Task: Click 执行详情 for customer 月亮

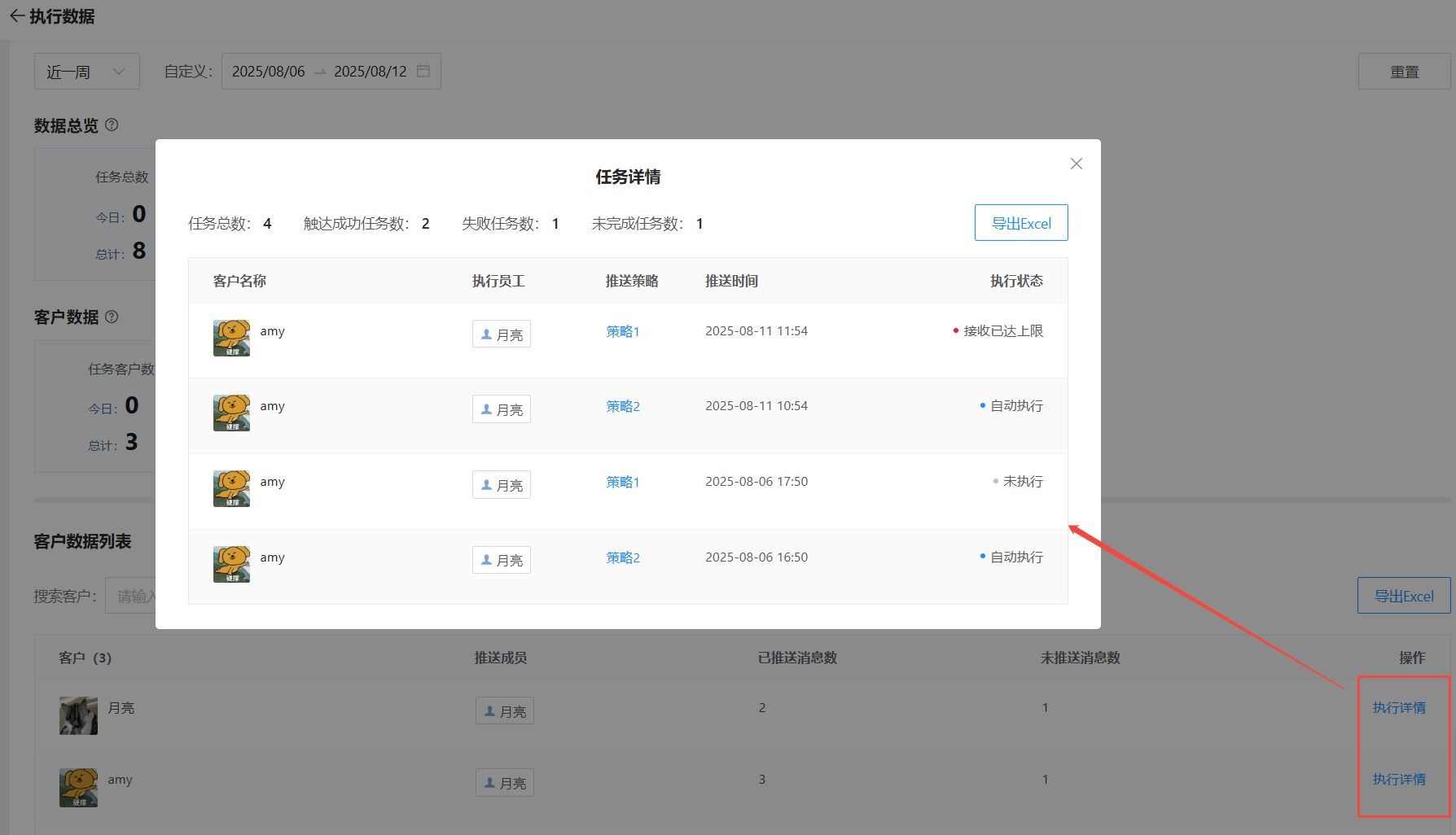Action: click(1399, 708)
